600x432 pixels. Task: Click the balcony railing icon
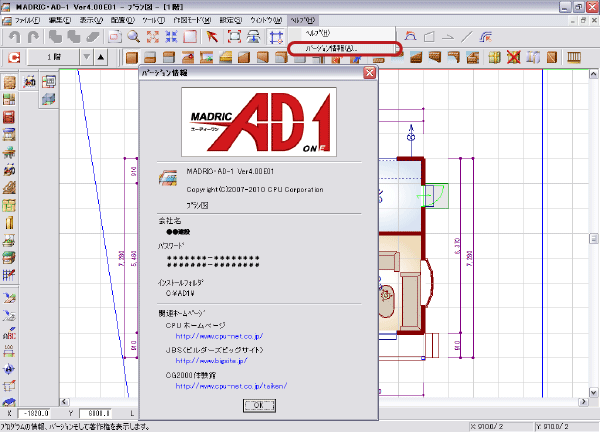574,57
